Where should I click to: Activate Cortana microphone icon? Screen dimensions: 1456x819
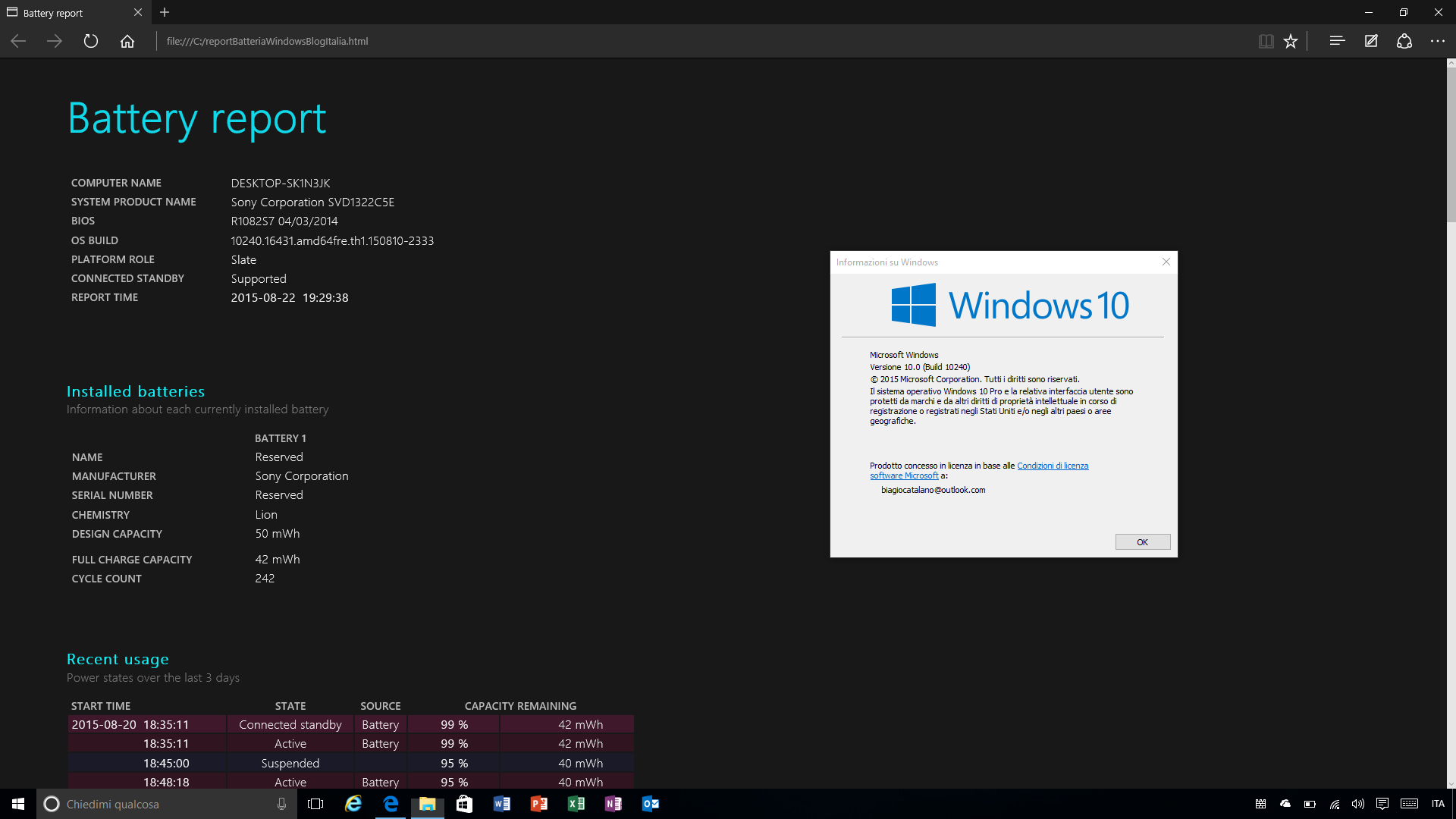point(281,804)
